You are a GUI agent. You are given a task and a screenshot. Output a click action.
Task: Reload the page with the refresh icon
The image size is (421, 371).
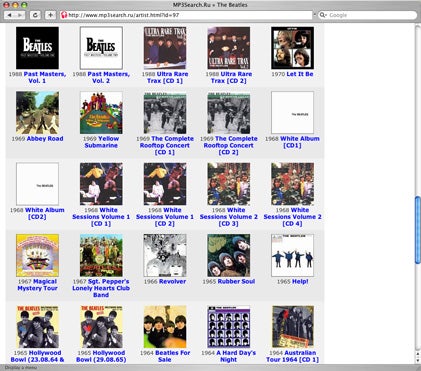point(35,15)
